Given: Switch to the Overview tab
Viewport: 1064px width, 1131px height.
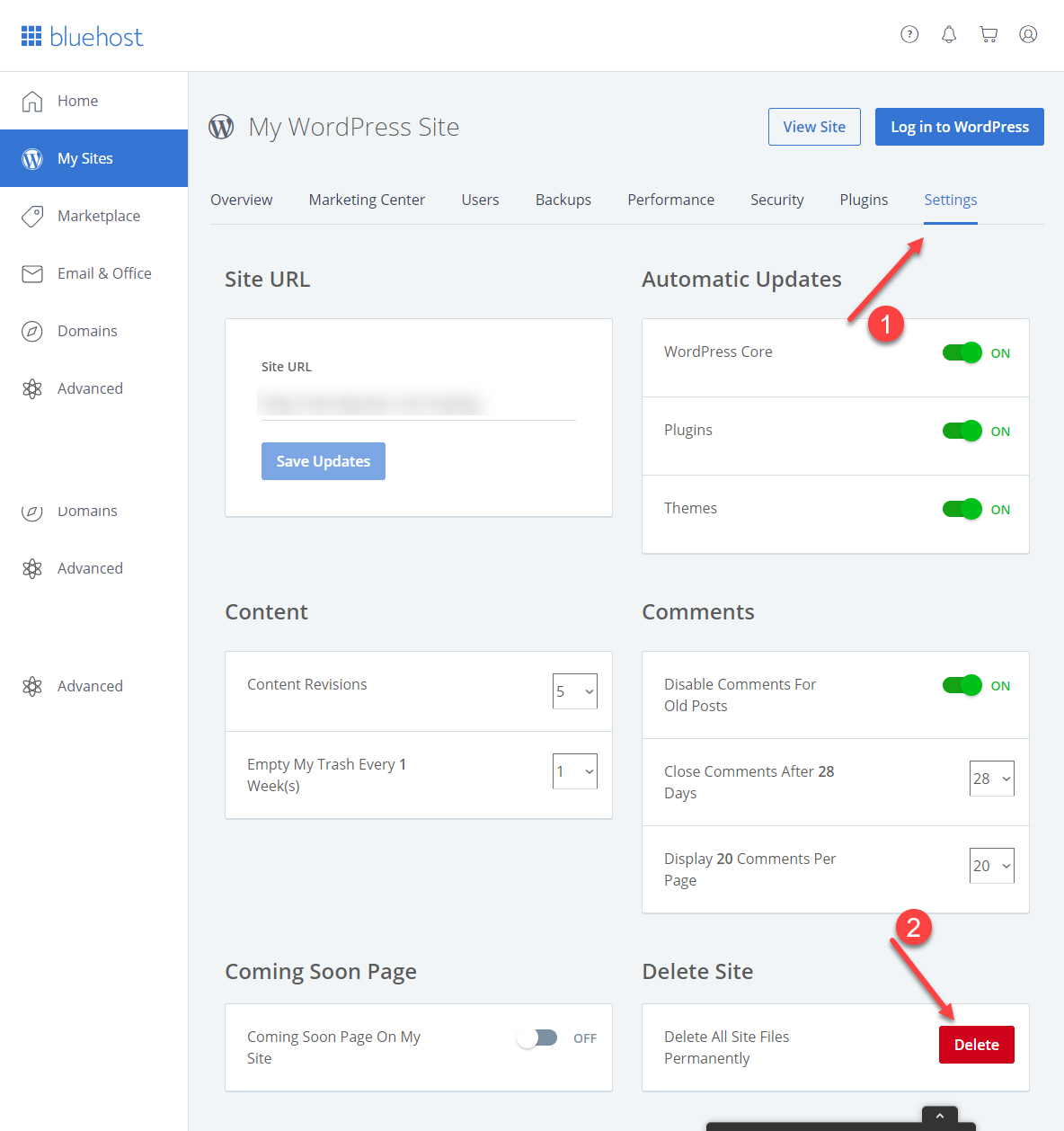Looking at the screenshot, I should (x=242, y=200).
